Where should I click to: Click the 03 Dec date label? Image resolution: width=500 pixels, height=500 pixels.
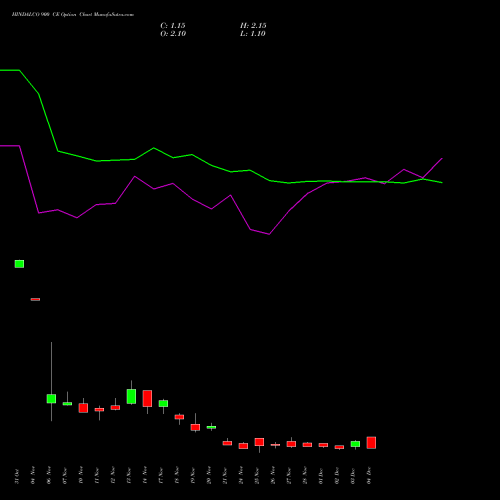pyautogui.click(x=353, y=476)
